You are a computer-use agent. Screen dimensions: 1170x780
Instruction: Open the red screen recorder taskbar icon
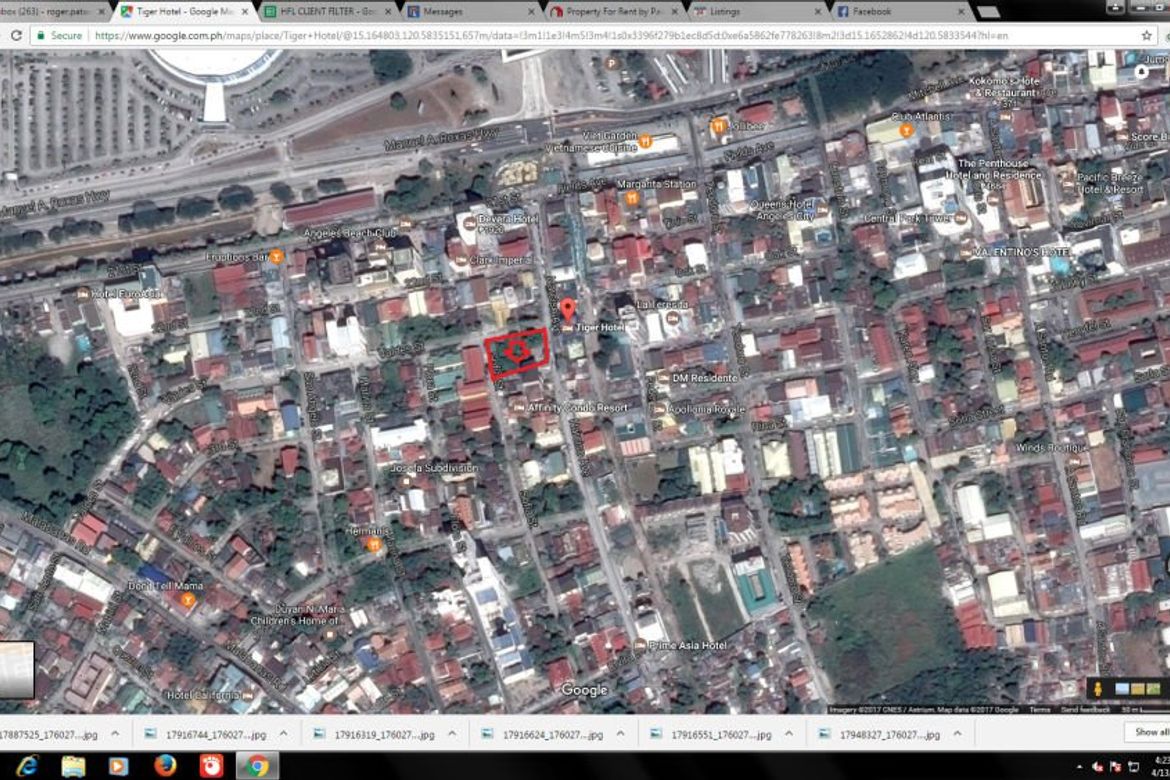click(x=211, y=766)
